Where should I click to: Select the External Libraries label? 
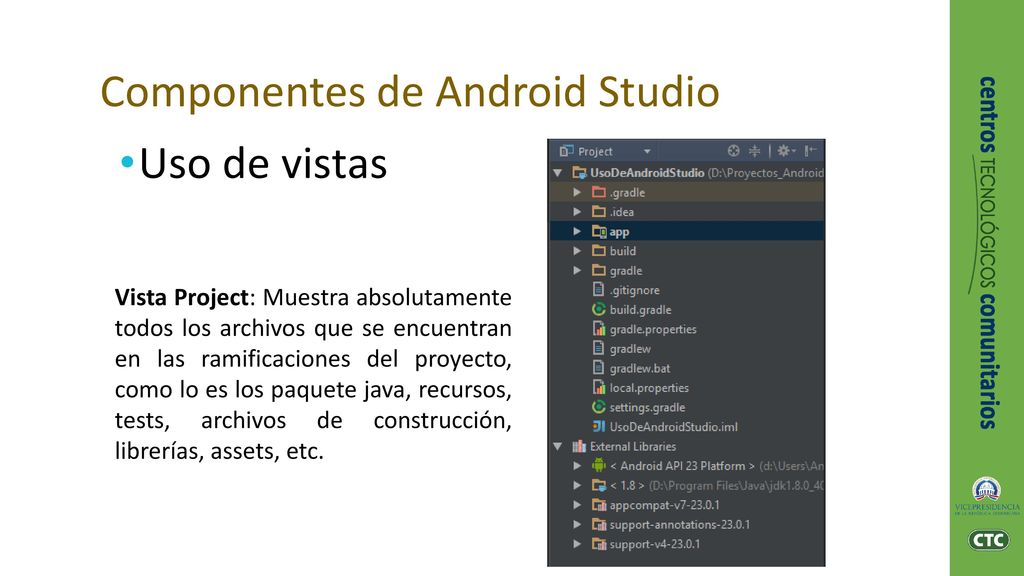coord(633,447)
